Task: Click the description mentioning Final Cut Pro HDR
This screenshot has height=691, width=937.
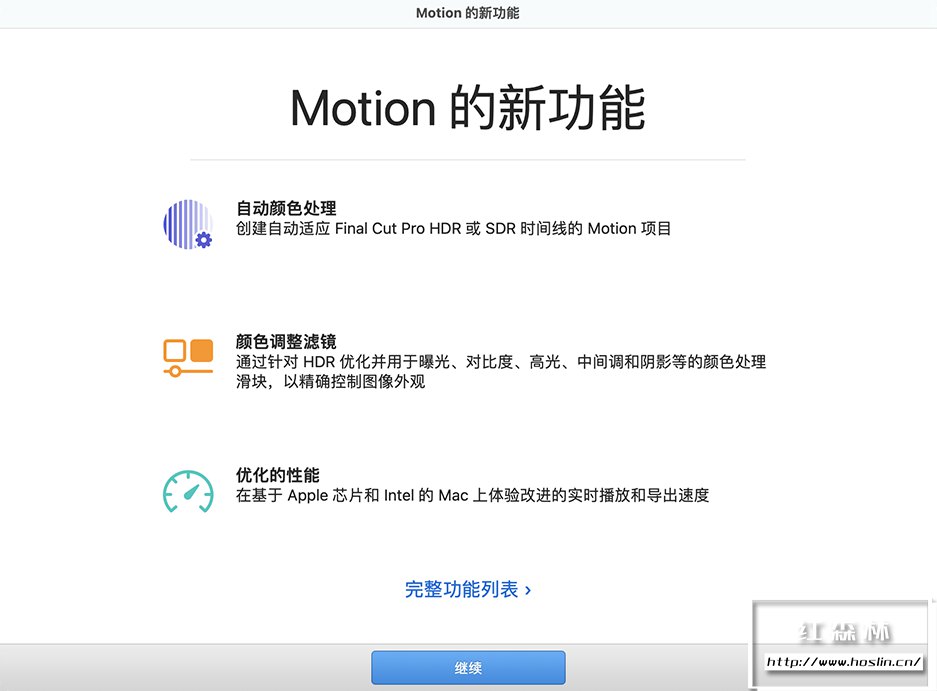Action: click(x=454, y=228)
